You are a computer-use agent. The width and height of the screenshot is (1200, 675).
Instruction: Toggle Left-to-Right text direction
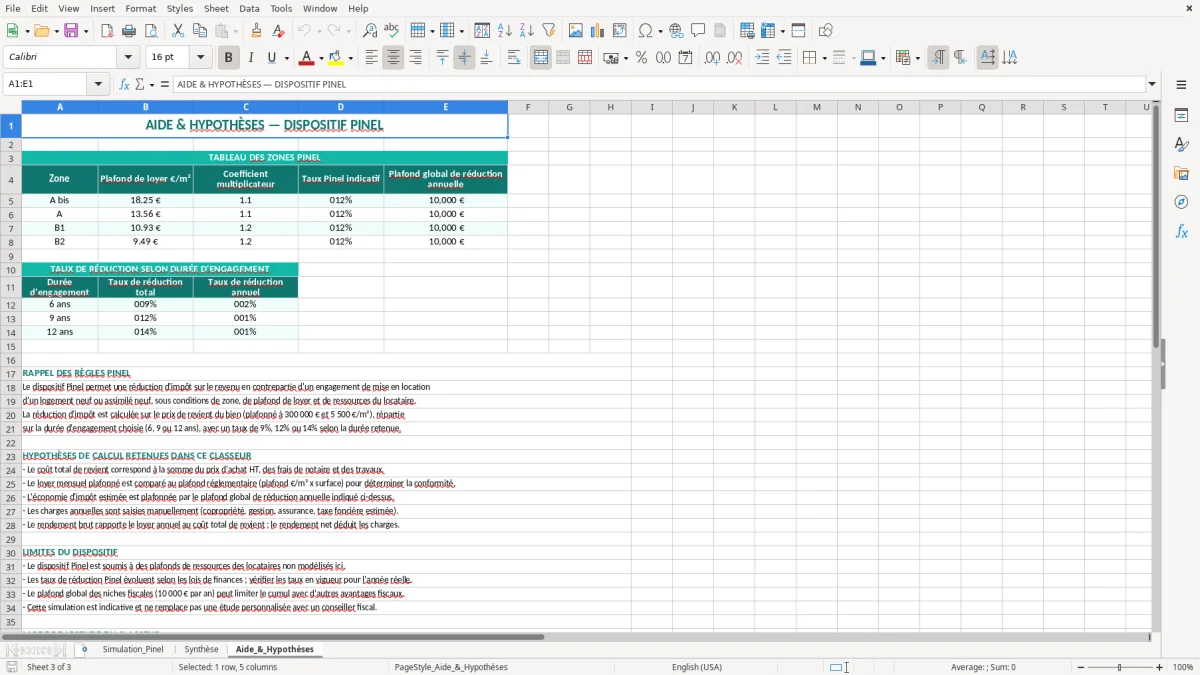coord(938,58)
